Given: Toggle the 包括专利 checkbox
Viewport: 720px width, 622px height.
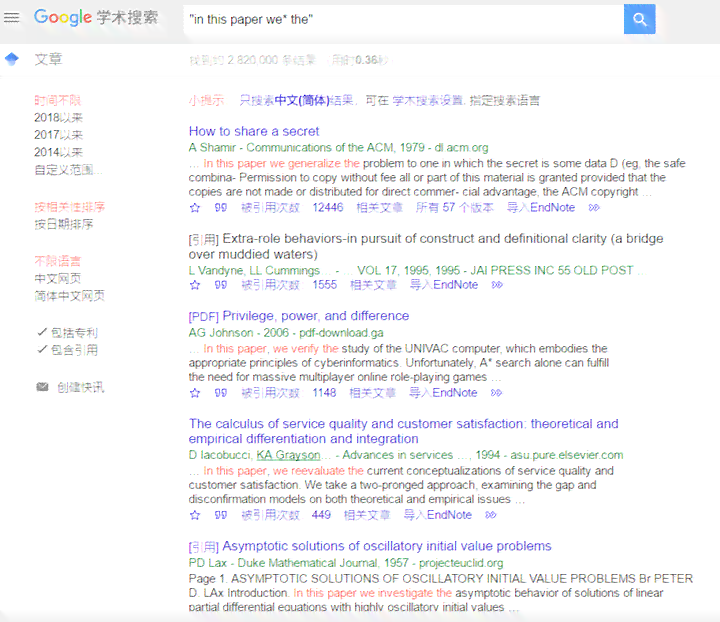Looking at the screenshot, I should pyautogui.click(x=42, y=332).
